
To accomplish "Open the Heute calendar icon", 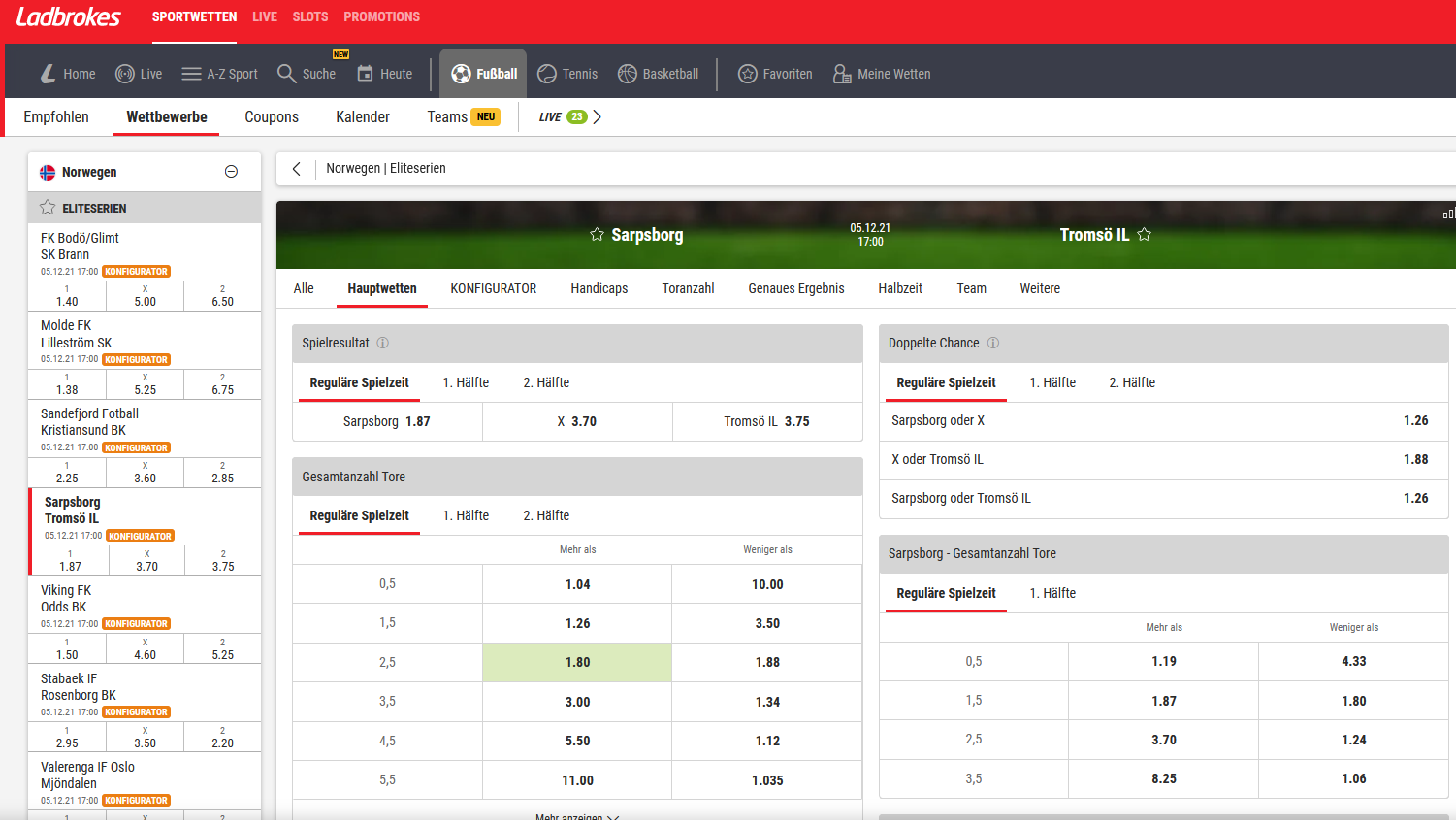I will coord(365,74).
